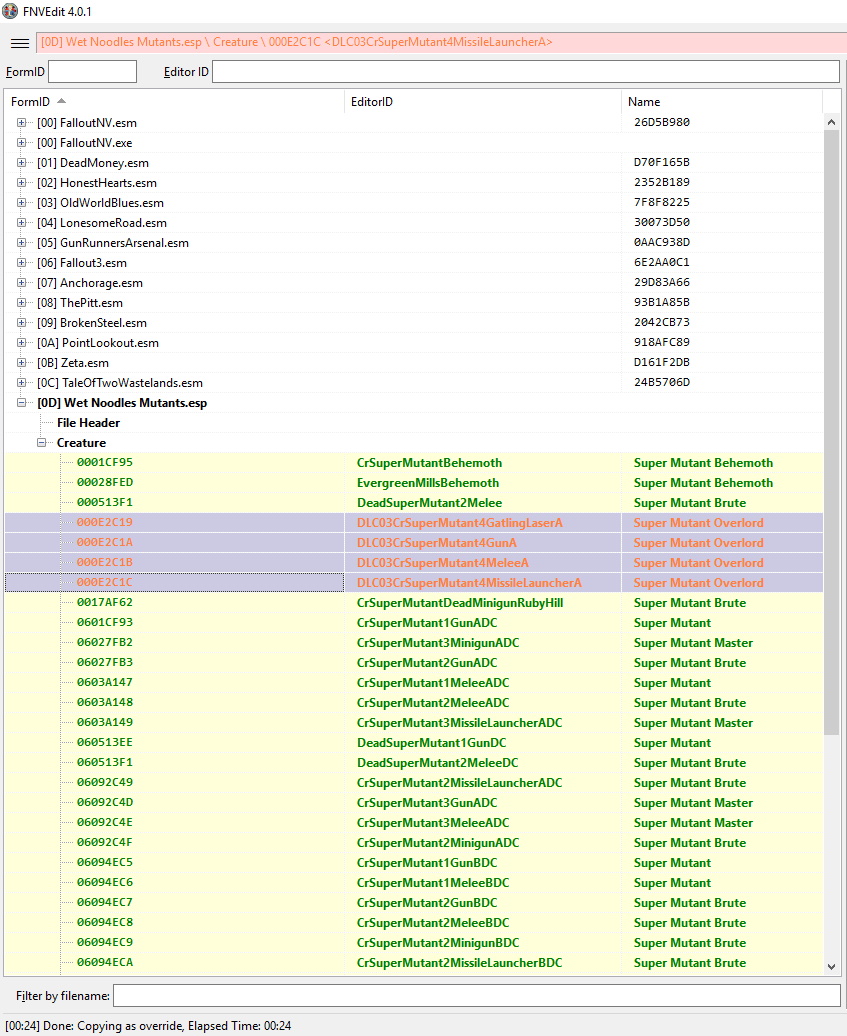Select the Creature group label
This screenshot has height=1036, width=847.
tap(81, 443)
